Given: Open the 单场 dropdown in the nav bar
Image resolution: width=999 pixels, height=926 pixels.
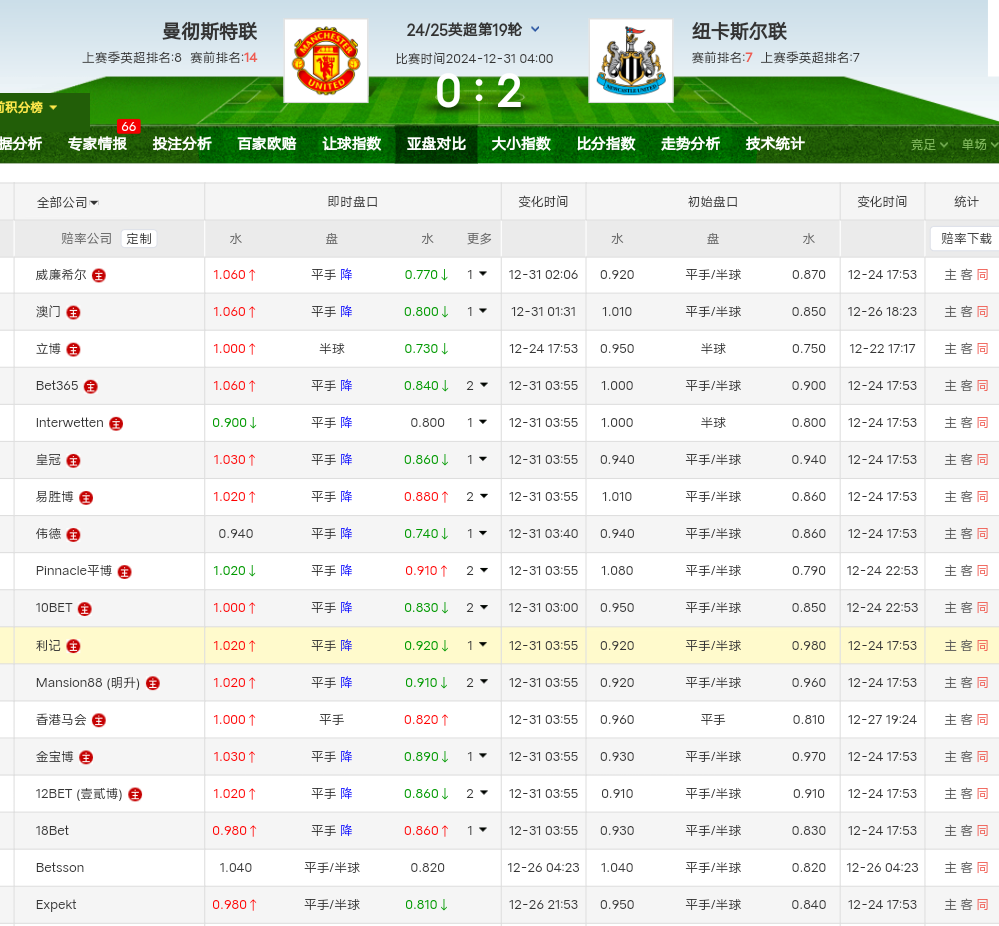Looking at the screenshot, I should 978,145.
